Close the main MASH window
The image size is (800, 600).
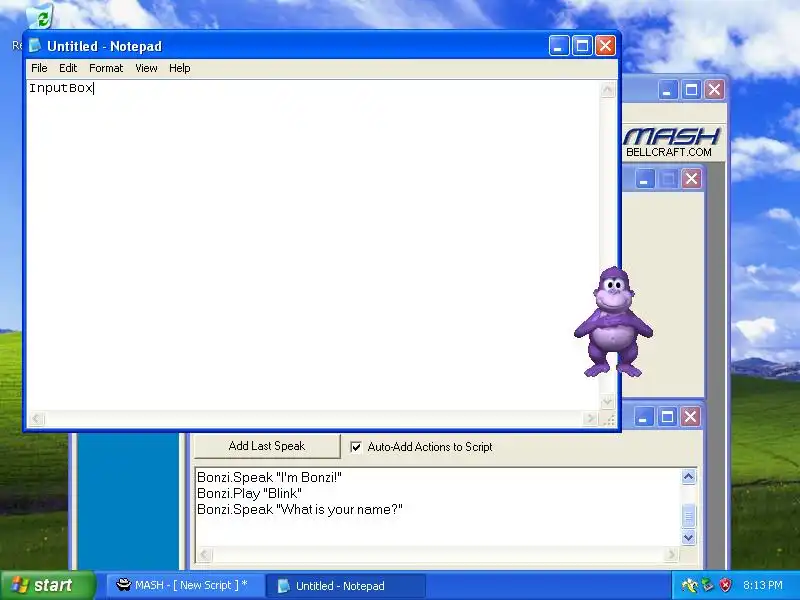point(714,90)
